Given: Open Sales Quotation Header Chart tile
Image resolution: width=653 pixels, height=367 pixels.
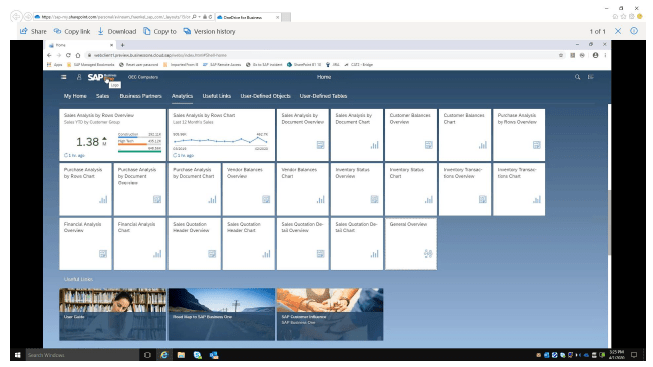Looking at the screenshot, I should pyautogui.click(x=249, y=244).
